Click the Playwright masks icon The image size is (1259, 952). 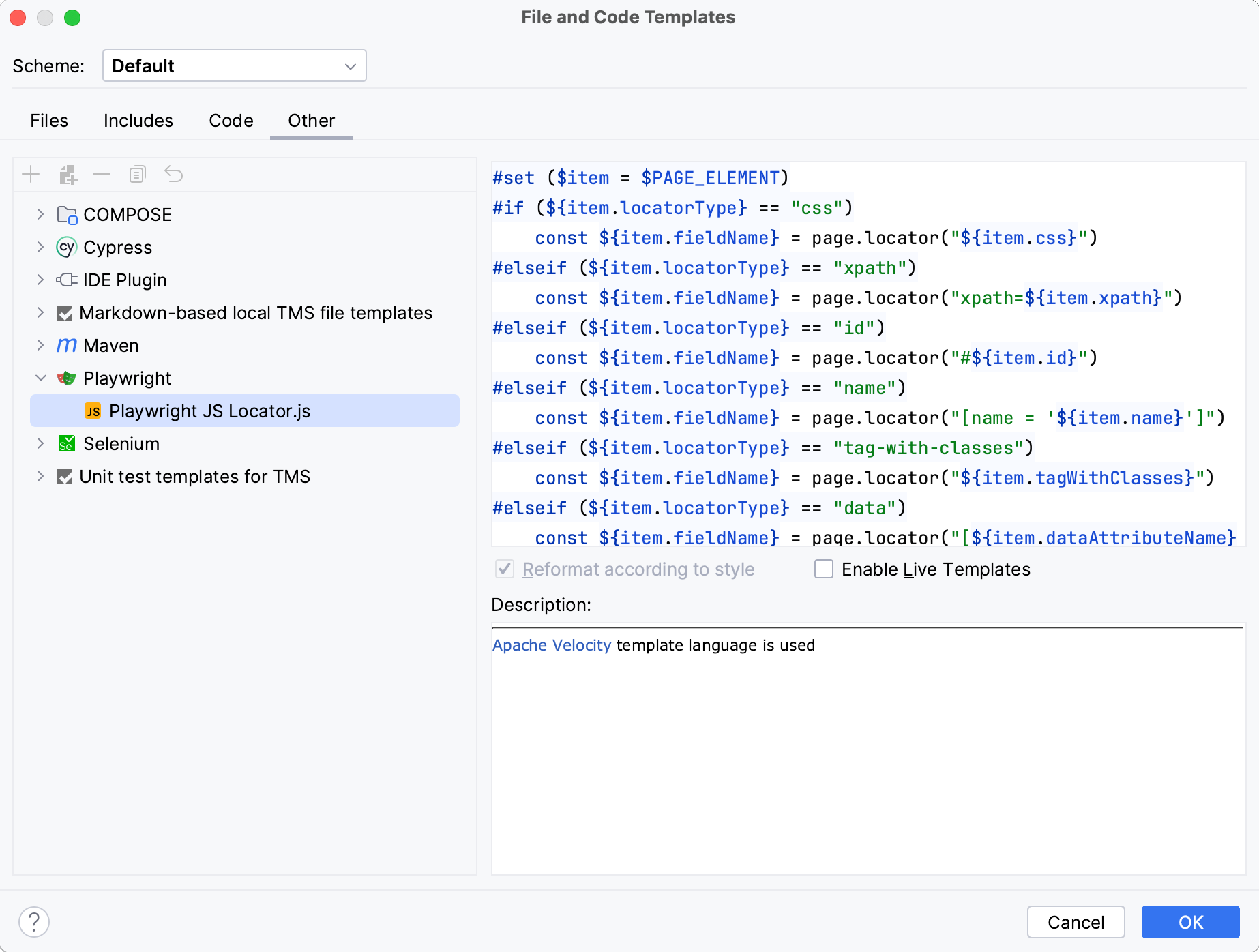[x=67, y=378]
